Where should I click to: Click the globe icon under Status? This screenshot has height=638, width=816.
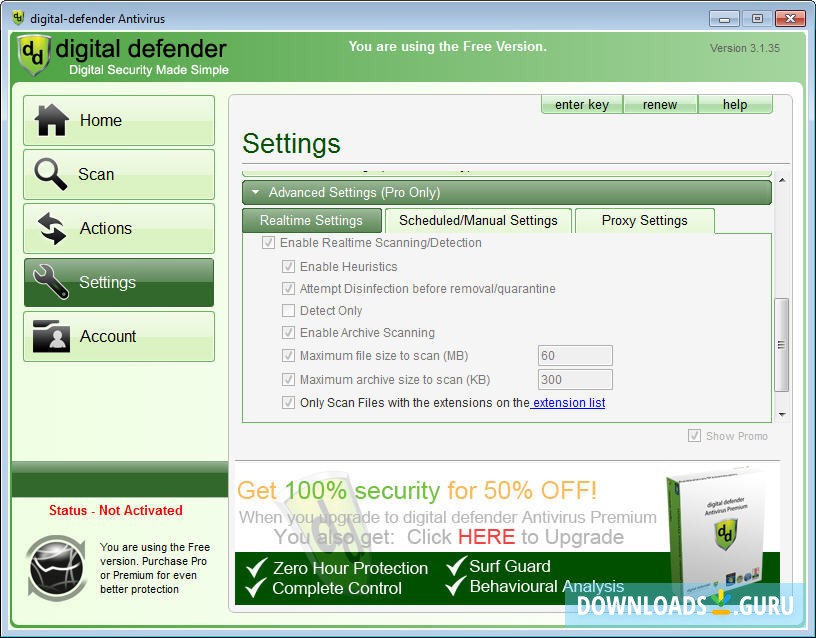(x=56, y=568)
